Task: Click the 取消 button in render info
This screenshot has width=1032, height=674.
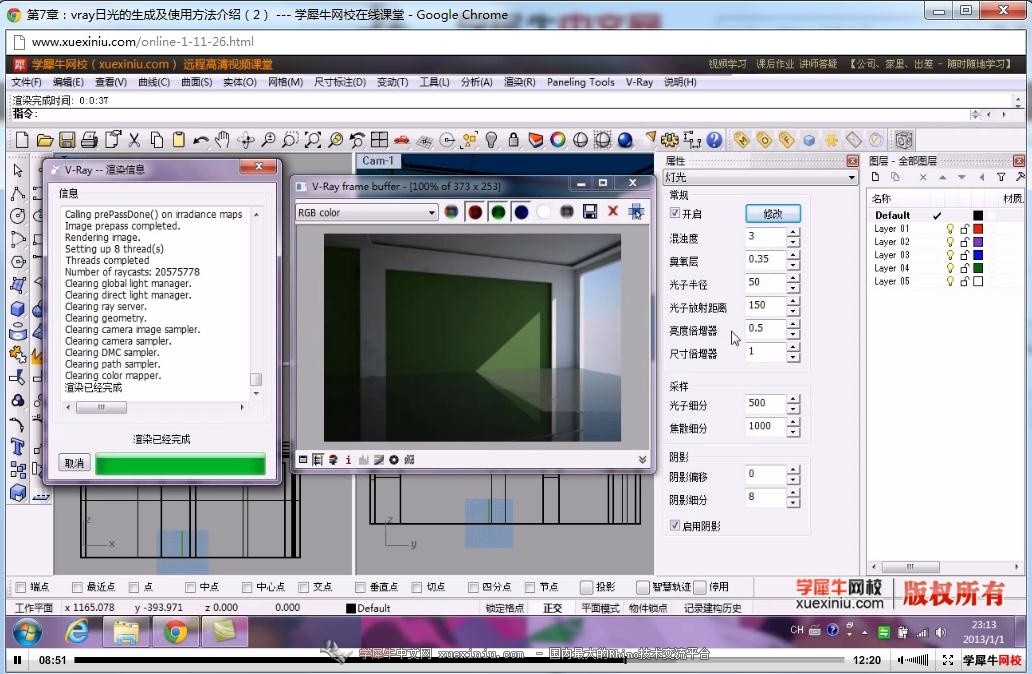Action: tap(74, 463)
